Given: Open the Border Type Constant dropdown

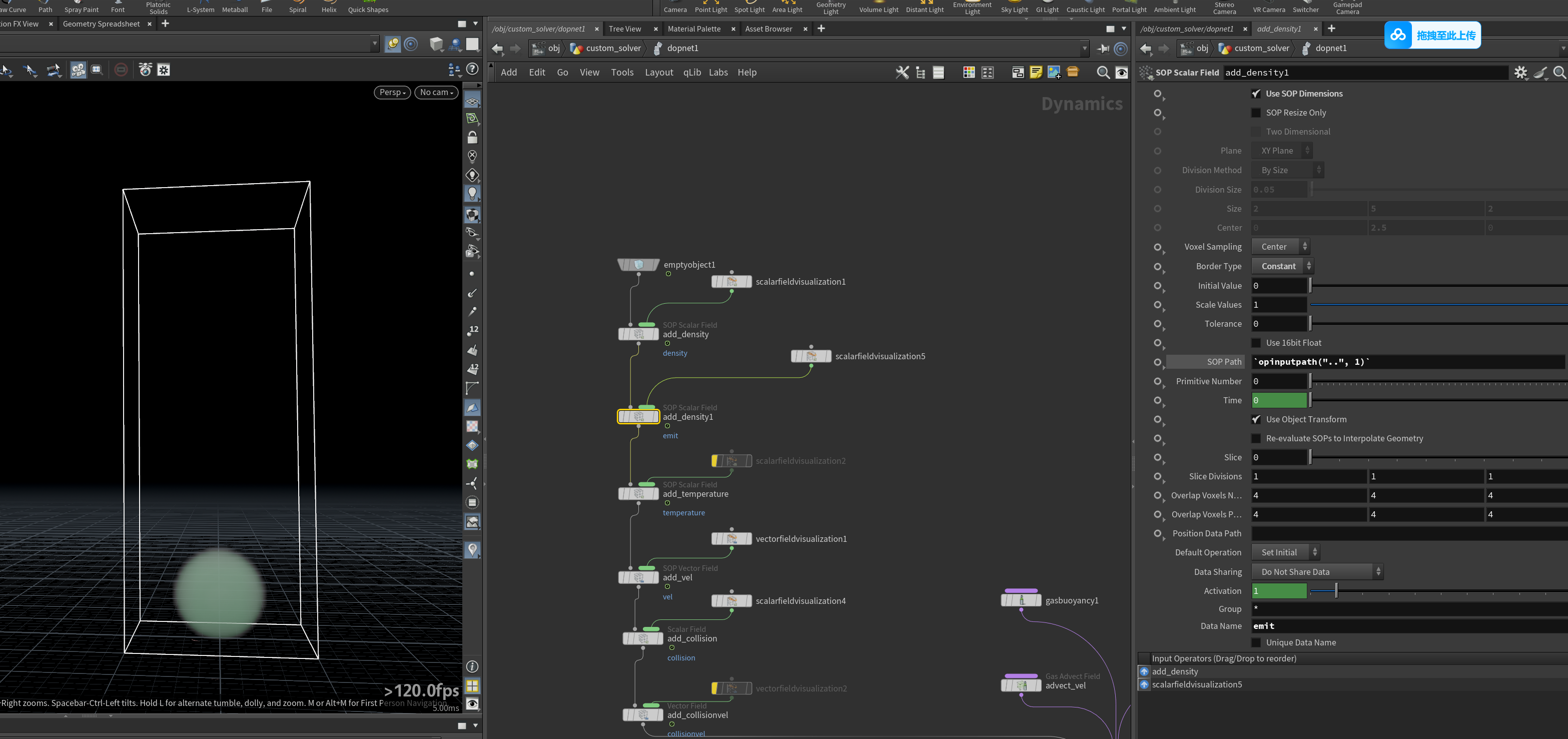Looking at the screenshot, I should (x=1282, y=266).
